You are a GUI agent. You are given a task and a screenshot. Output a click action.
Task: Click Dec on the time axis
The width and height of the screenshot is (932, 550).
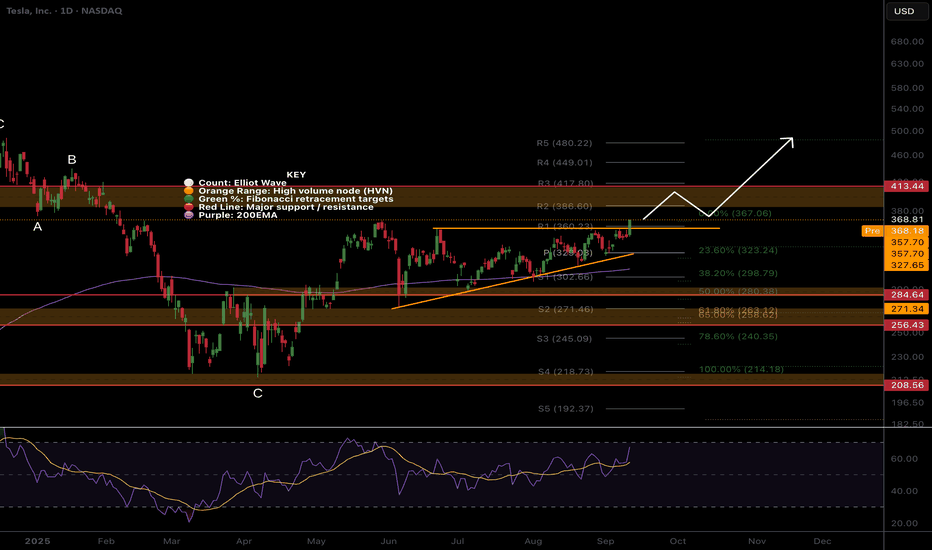click(x=822, y=541)
